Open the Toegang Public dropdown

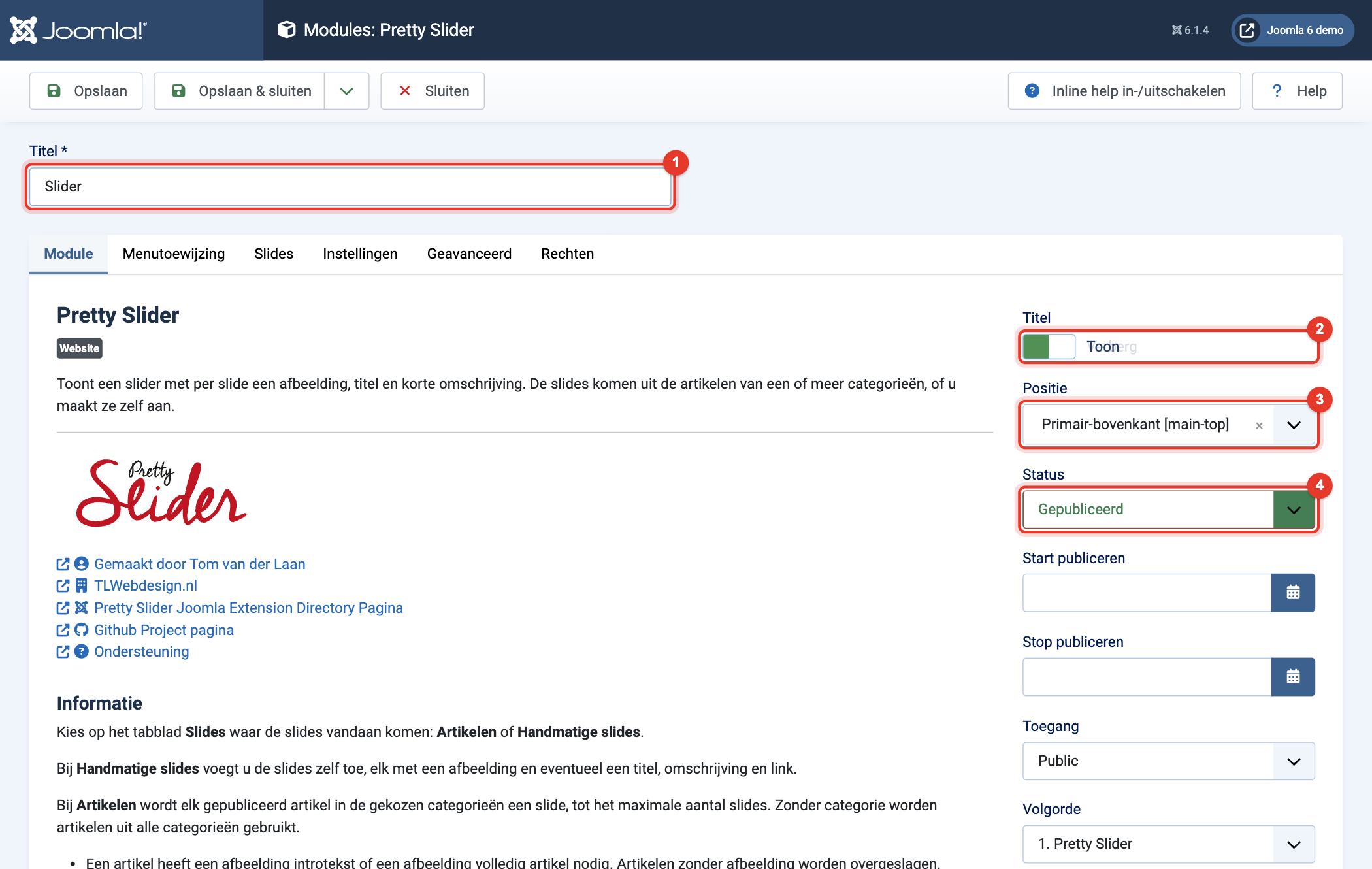(1169, 761)
